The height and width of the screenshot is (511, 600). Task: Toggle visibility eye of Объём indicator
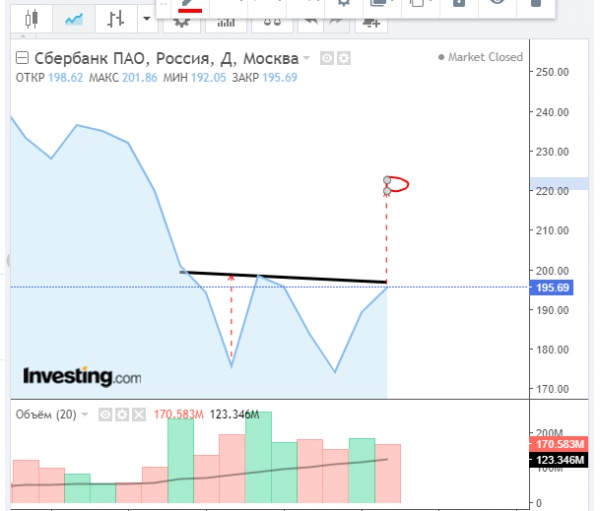tap(105, 415)
